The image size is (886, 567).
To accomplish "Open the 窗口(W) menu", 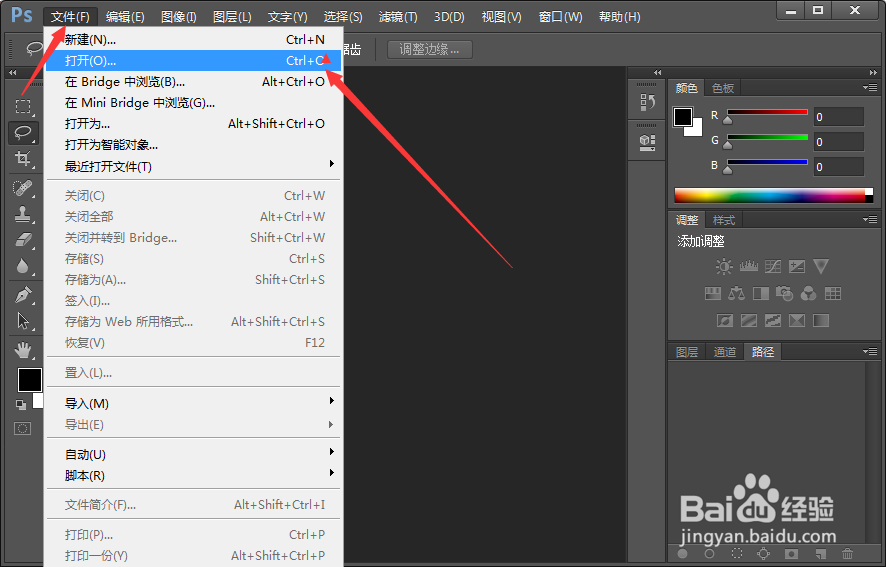I will pos(560,16).
